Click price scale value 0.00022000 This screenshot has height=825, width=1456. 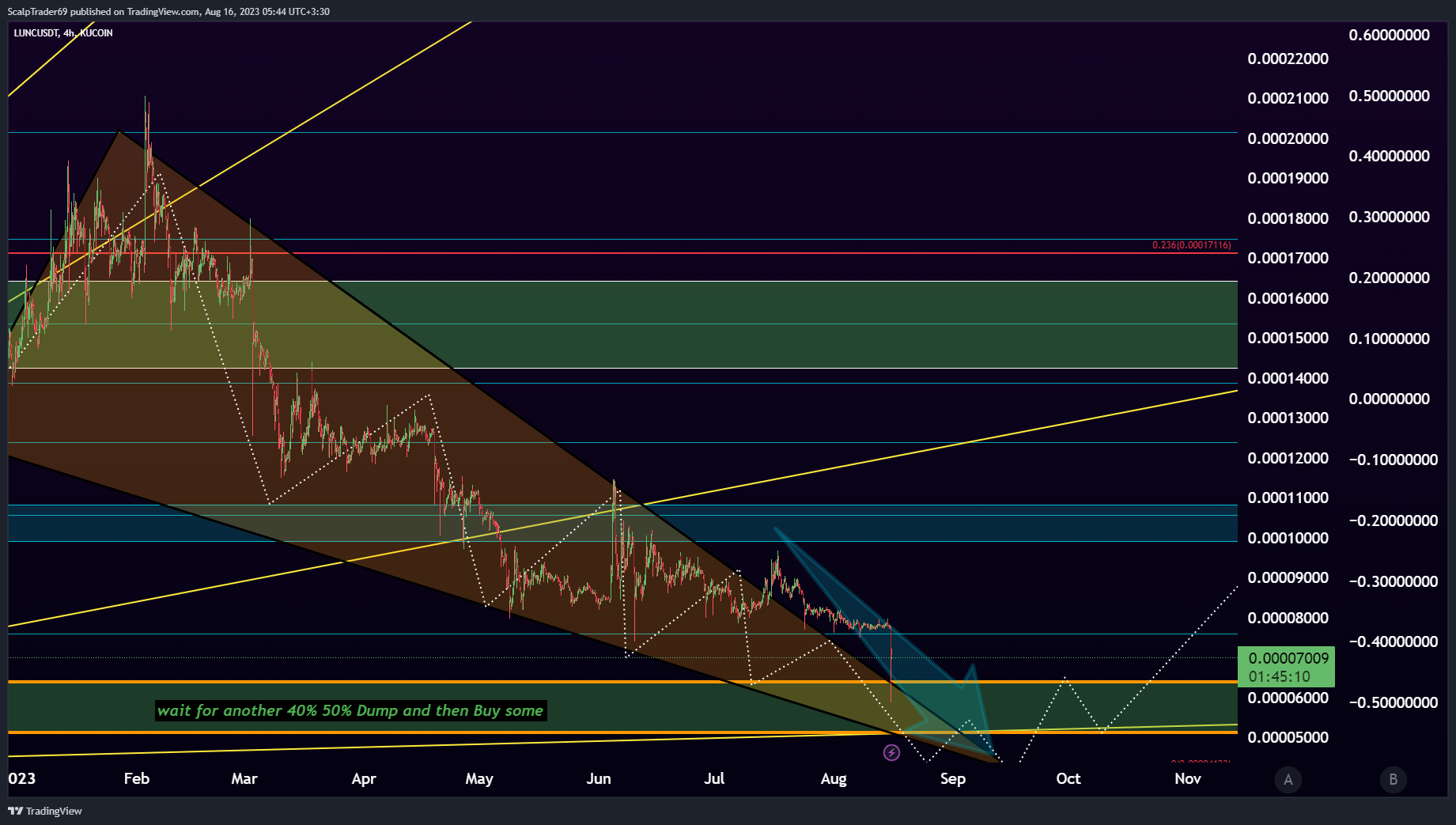coord(1288,59)
